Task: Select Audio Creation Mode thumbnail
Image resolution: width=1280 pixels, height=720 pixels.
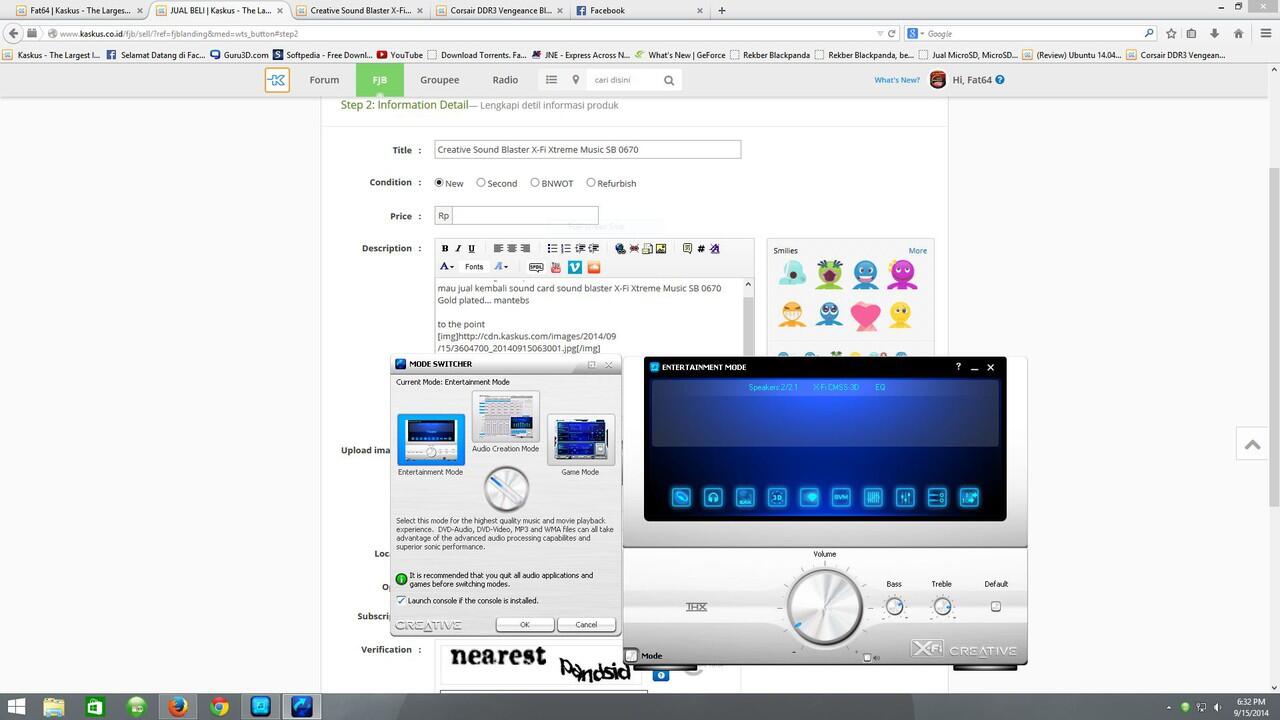Action: pyautogui.click(x=506, y=416)
